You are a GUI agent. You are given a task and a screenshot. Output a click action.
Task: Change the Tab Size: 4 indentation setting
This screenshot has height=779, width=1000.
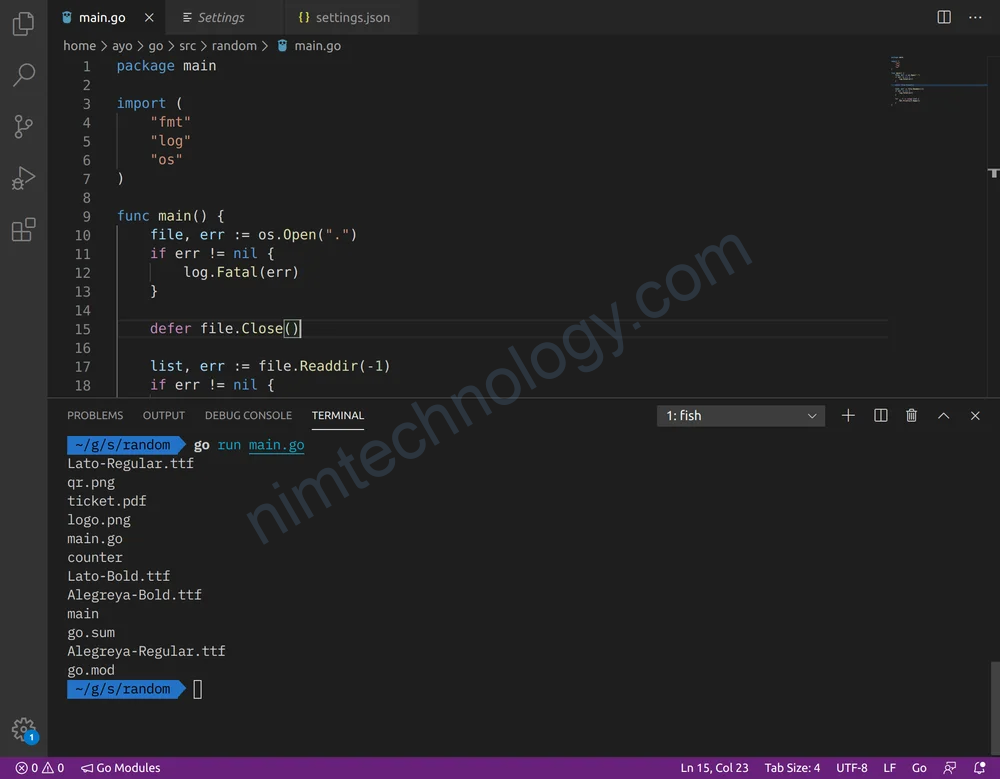pos(792,768)
